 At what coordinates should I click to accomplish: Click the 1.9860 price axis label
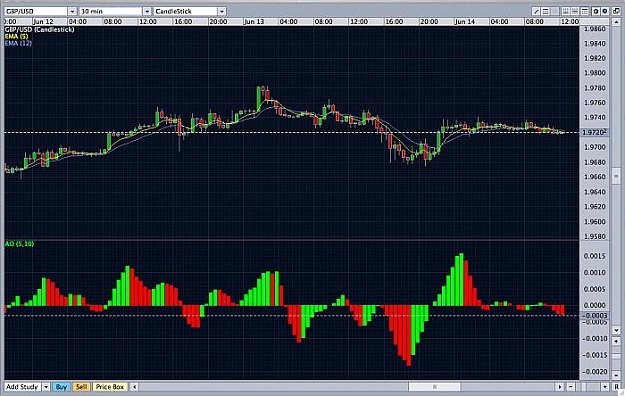click(594, 29)
